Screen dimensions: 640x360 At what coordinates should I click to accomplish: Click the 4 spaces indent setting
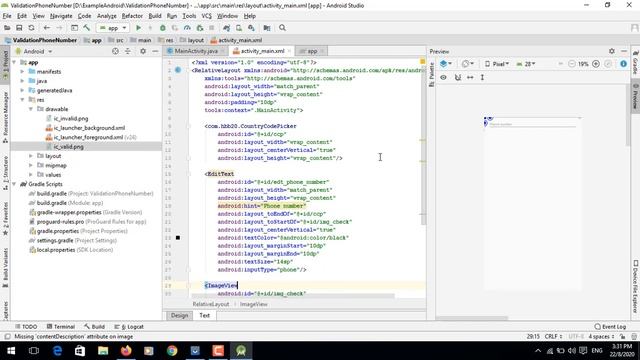point(601,336)
